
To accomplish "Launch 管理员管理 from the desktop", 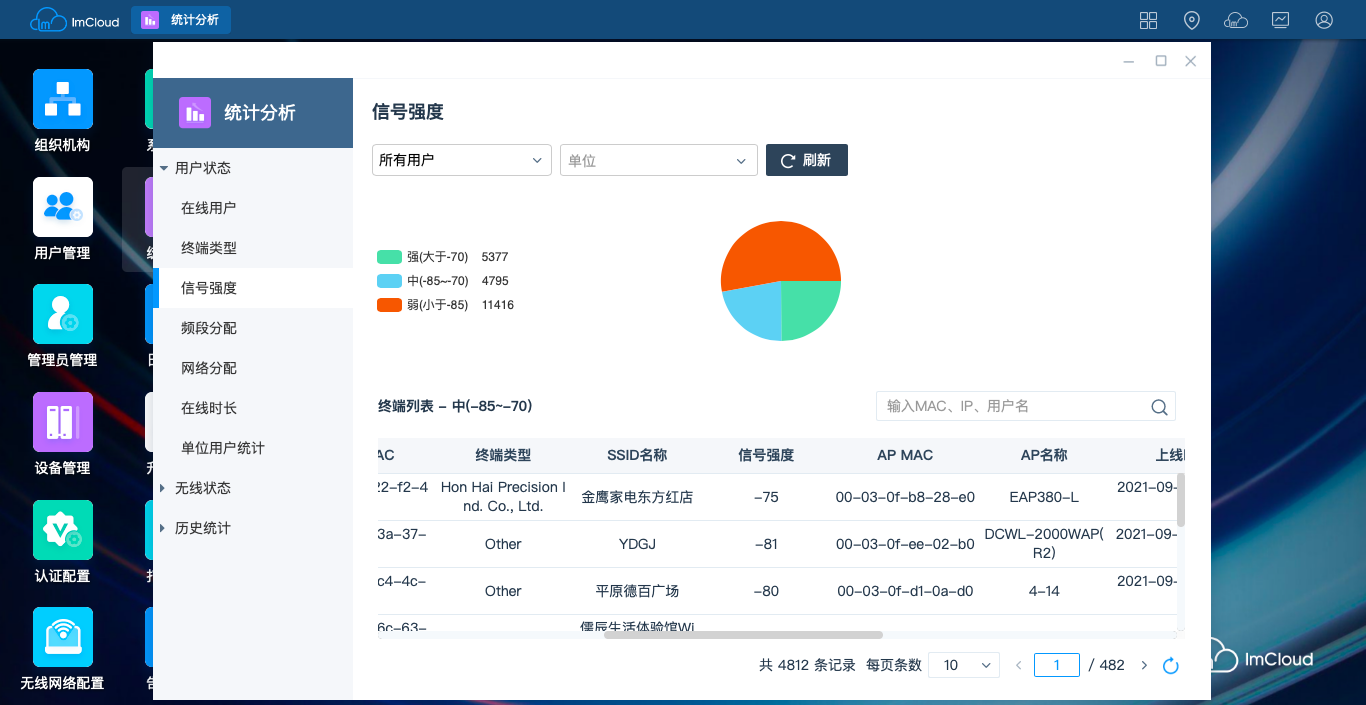I will (62, 315).
